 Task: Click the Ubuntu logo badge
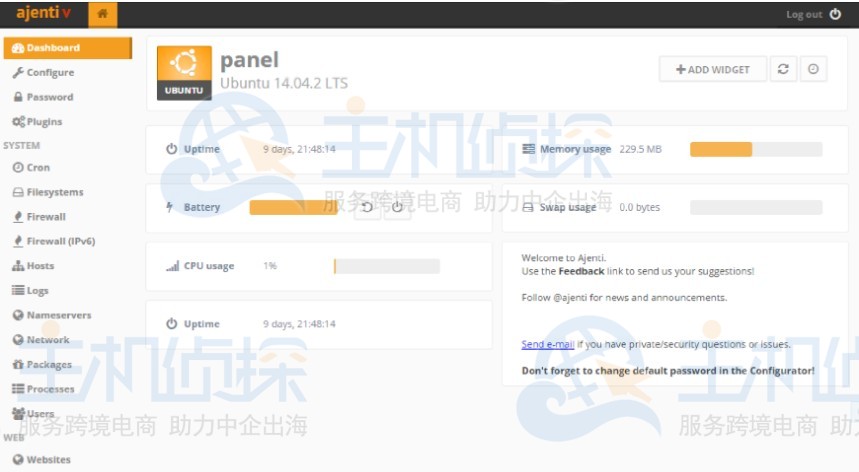[184, 72]
